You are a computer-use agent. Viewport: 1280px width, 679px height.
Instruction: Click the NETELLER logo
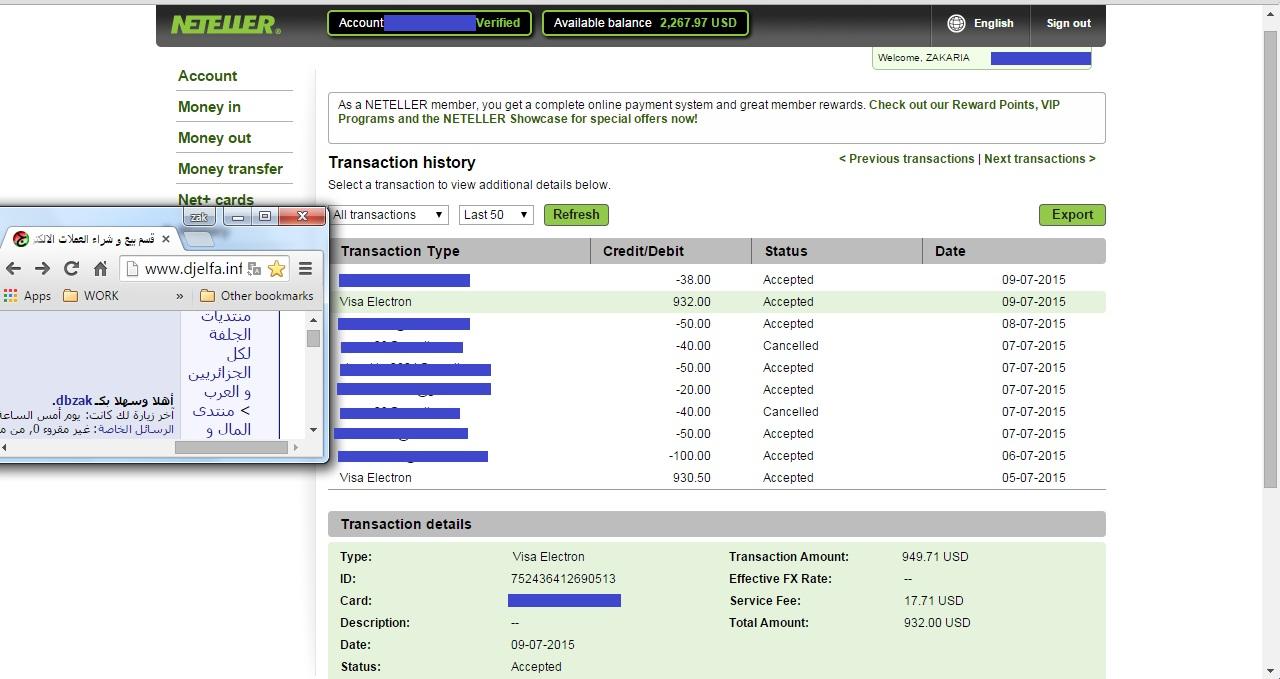225,24
